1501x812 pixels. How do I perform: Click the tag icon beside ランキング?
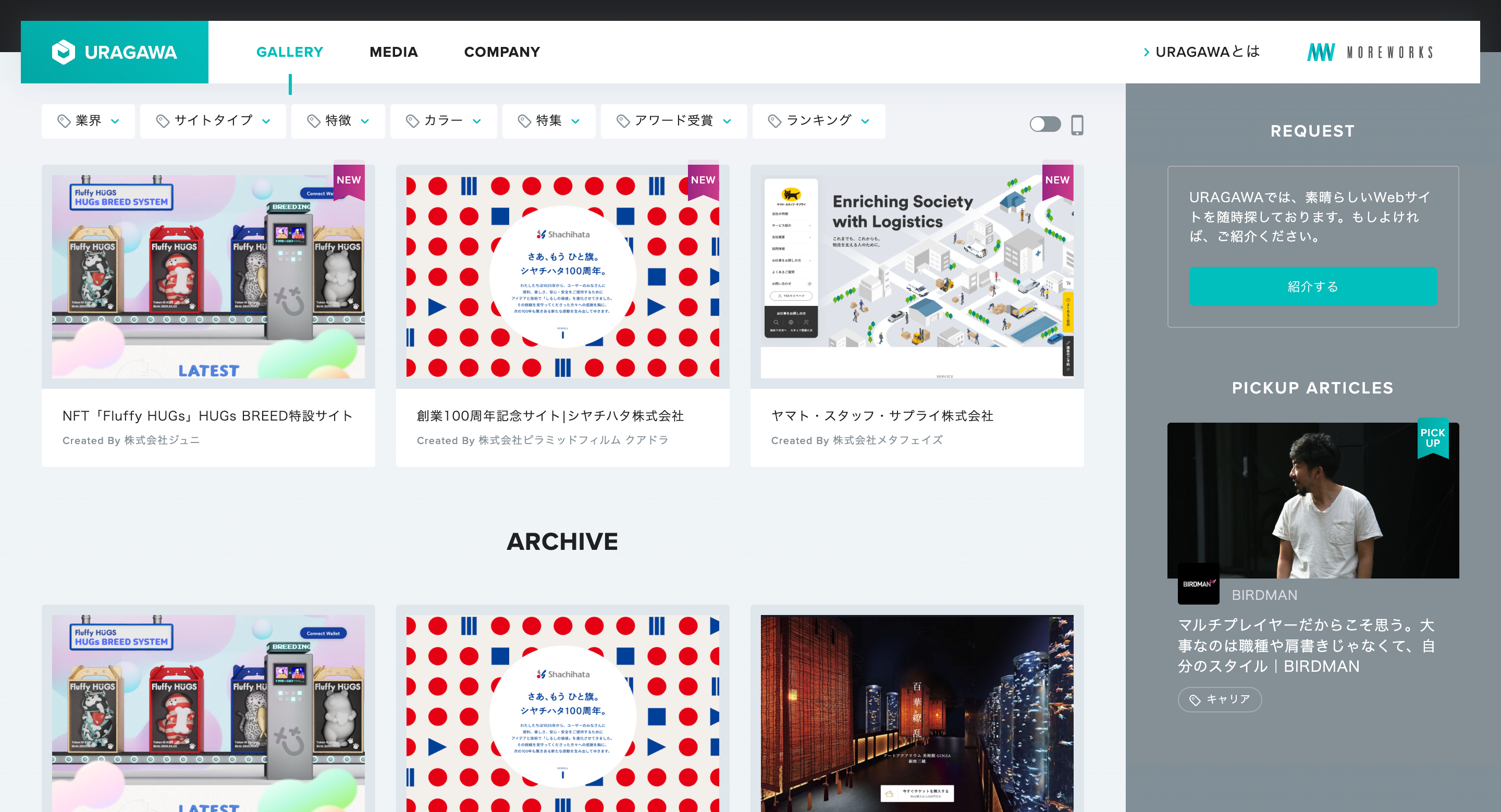click(774, 121)
